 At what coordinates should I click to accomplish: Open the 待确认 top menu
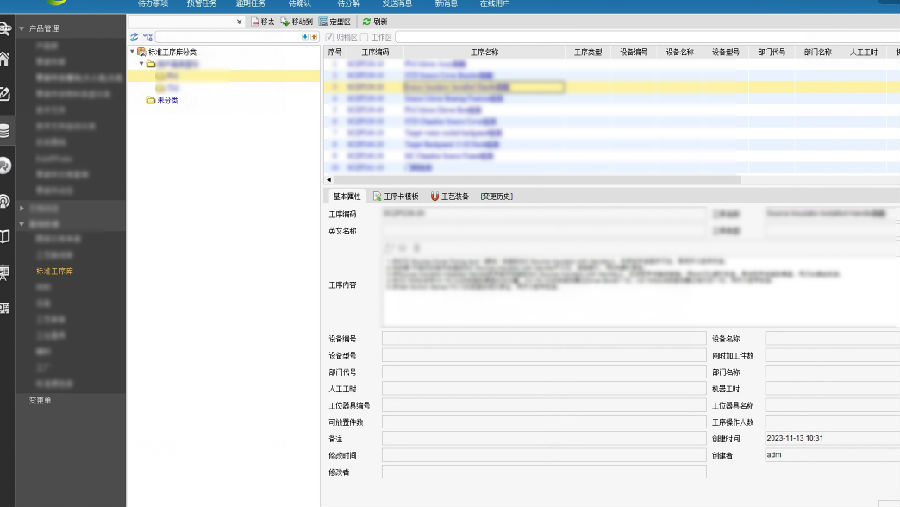coord(299,3)
